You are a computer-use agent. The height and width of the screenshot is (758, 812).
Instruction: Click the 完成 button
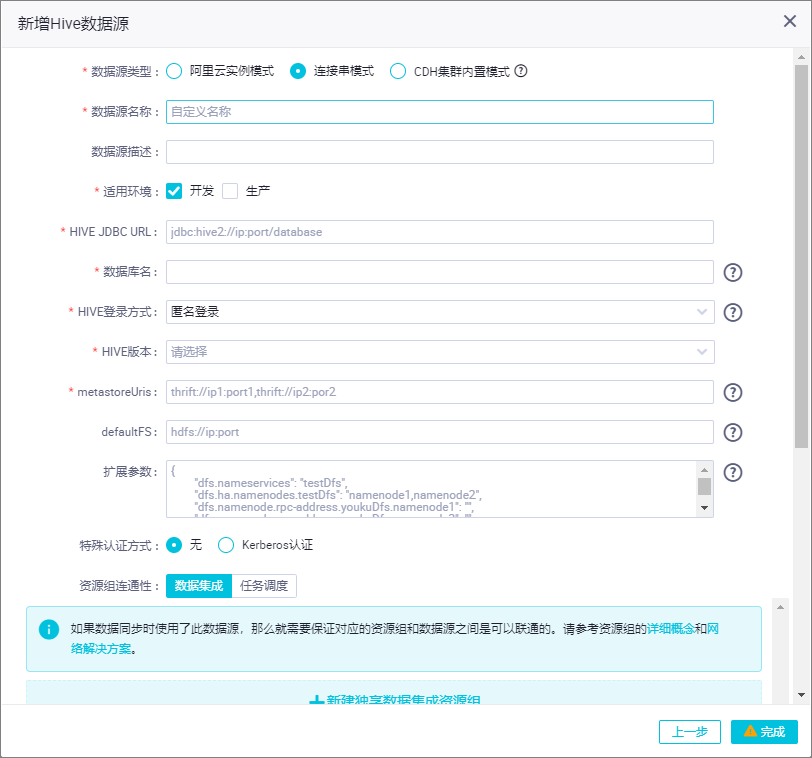pyautogui.click(x=764, y=732)
